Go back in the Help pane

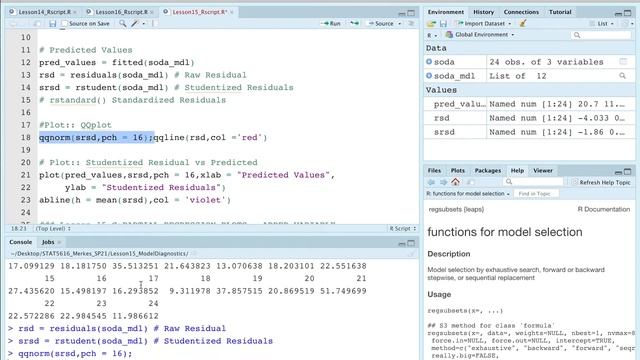(431, 182)
